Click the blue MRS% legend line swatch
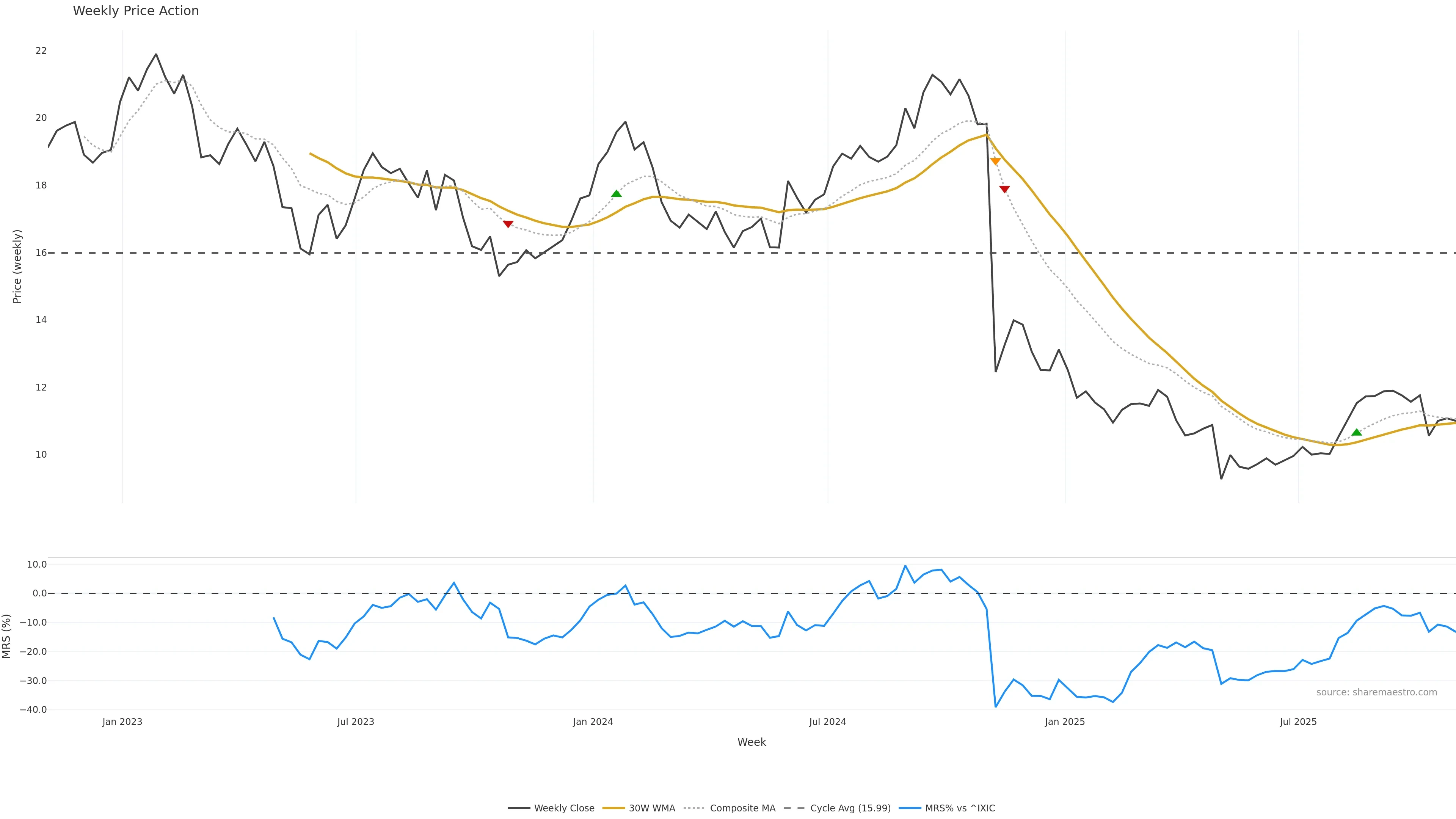Image resolution: width=1456 pixels, height=819 pixels. pos(910,808)
